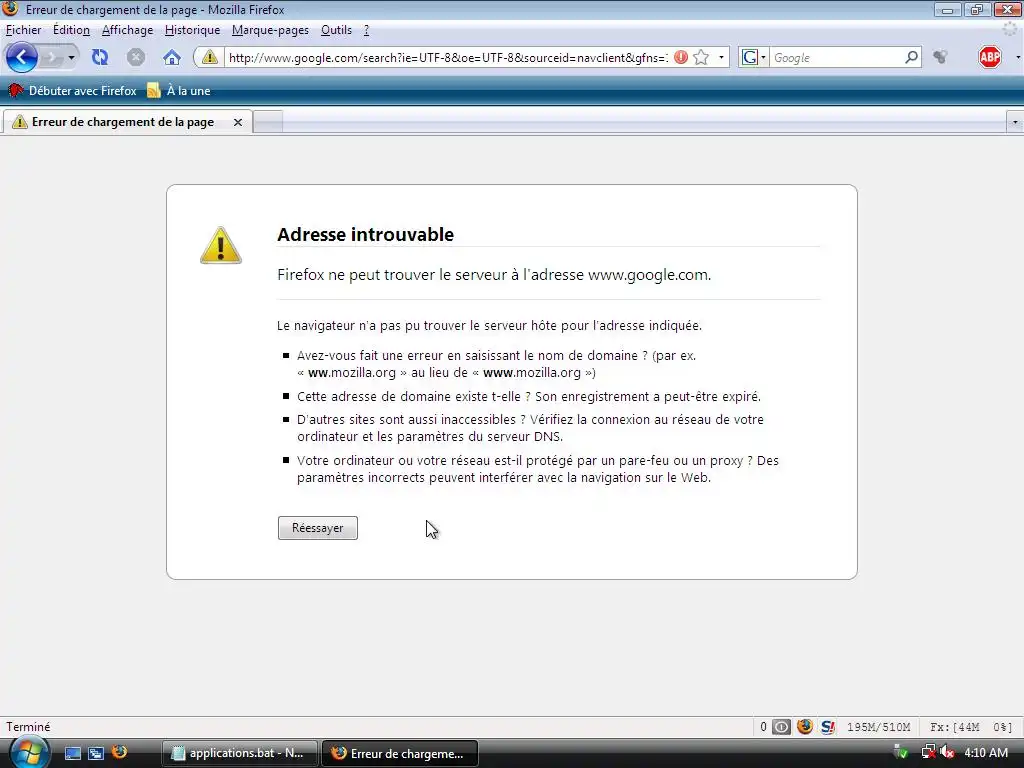Click the 195M/510M memory indicator
1024x768 pixels.
(x=878, y=727)
